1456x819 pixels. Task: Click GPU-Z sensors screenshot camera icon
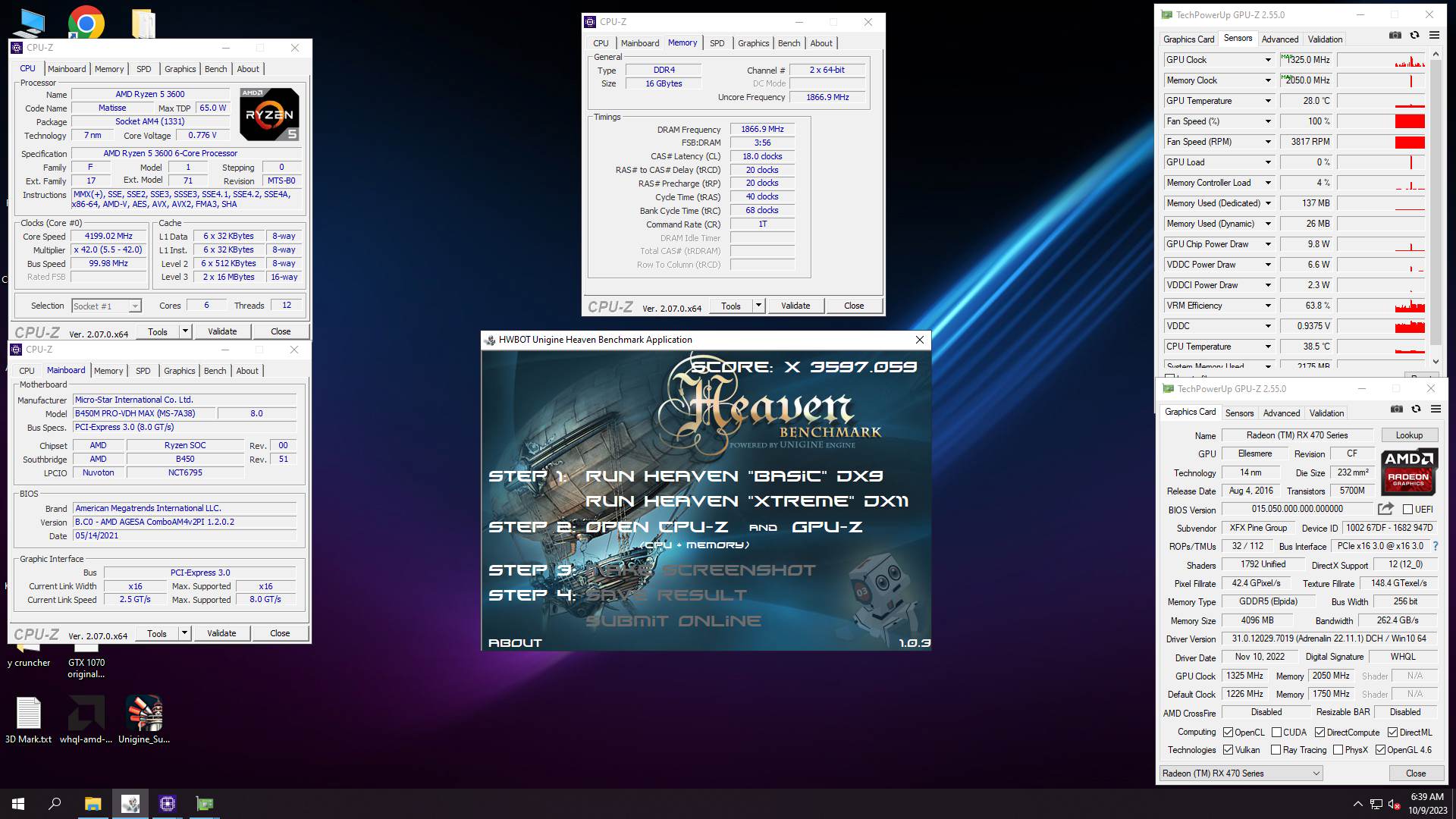click(1395, 35)
